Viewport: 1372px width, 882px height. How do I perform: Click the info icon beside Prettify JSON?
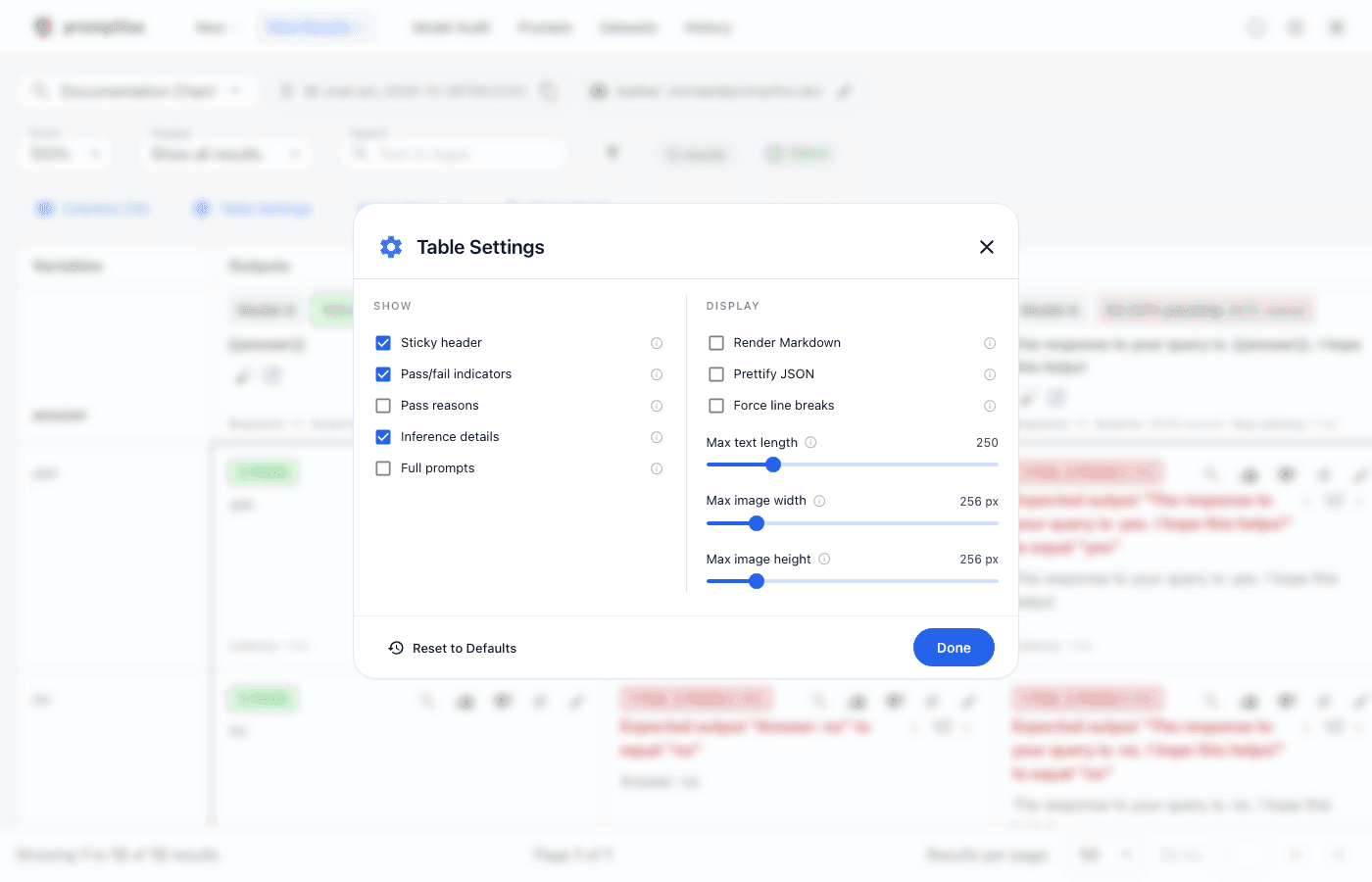pyautogui.click(x=990, y=373)
